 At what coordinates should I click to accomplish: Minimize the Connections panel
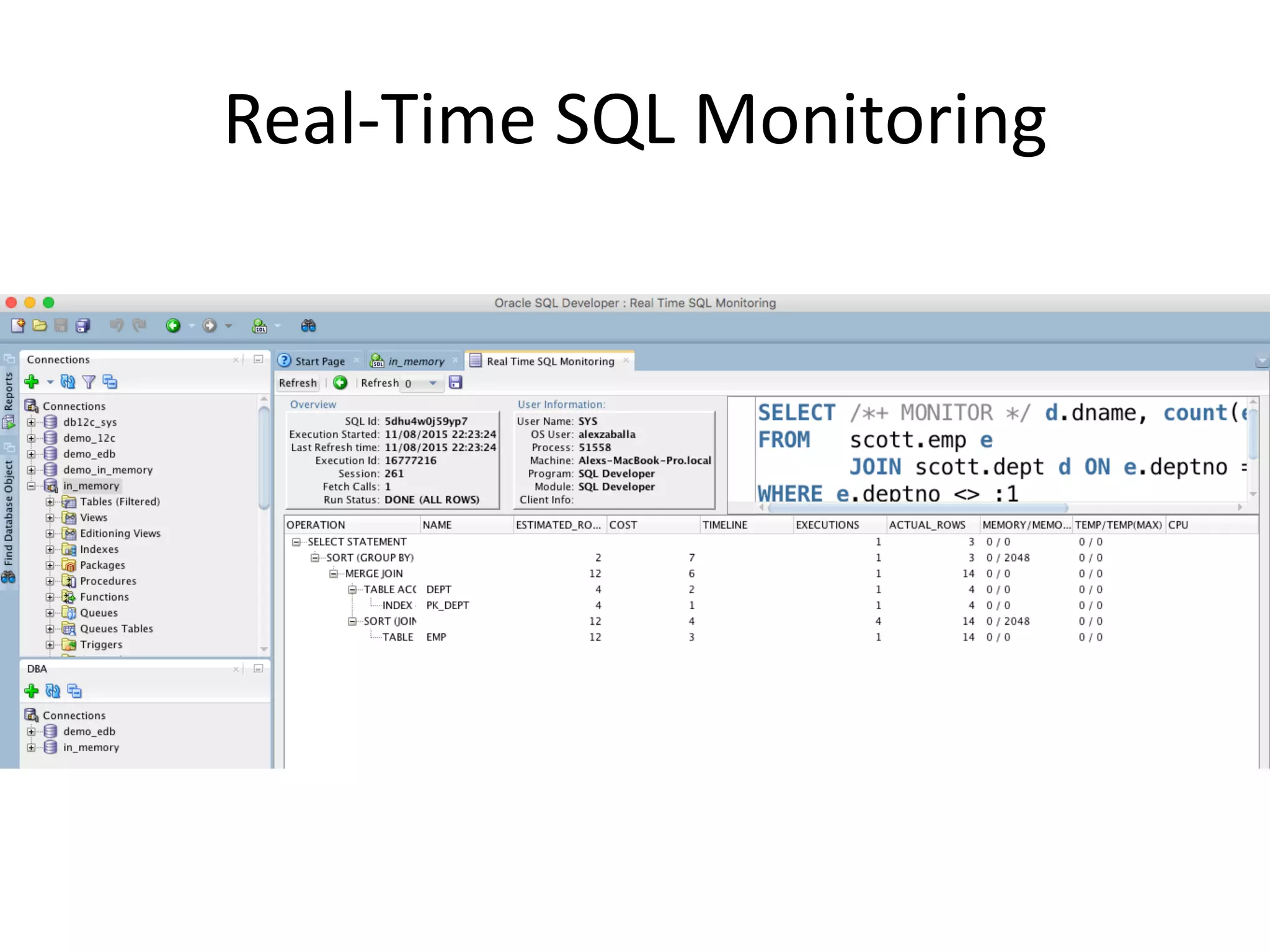(259, 359)
